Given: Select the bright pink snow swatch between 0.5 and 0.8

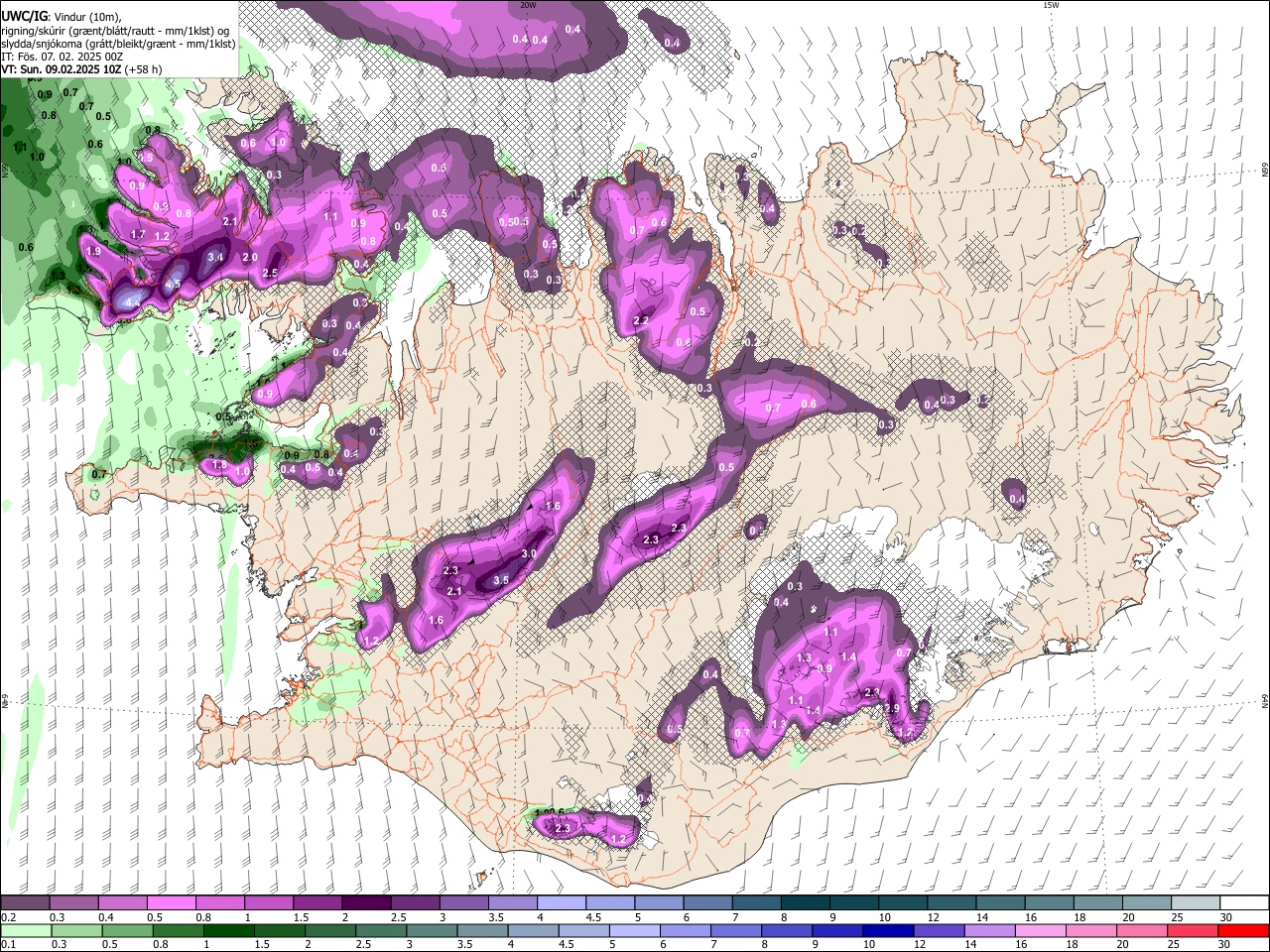Looking at the screenshot, I should [171, 902].
